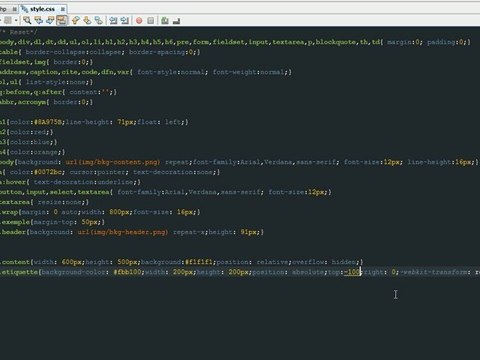Close the style.css tab
The height and width of the screenshot is (360, 480).
tap(63, 9)
